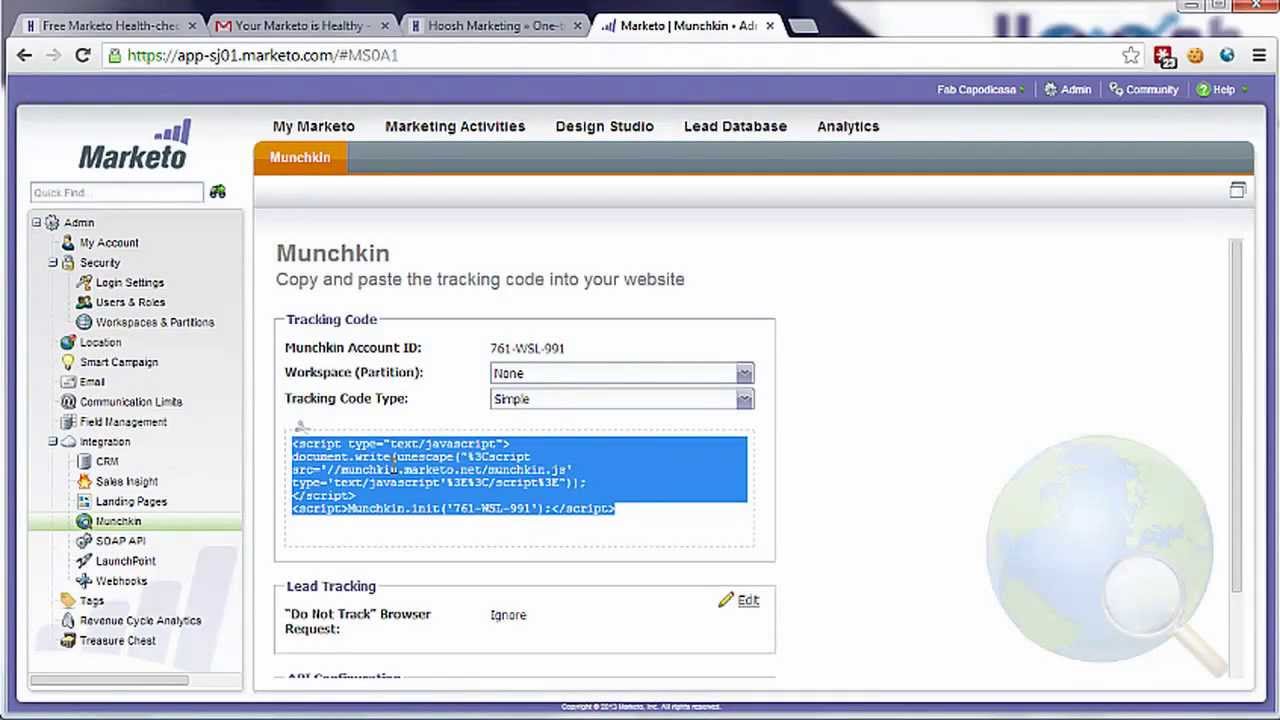Open the Munchkin integration settings icon
The height and width of the screenshot is (720, 1280).
click(x=85, y=521)
